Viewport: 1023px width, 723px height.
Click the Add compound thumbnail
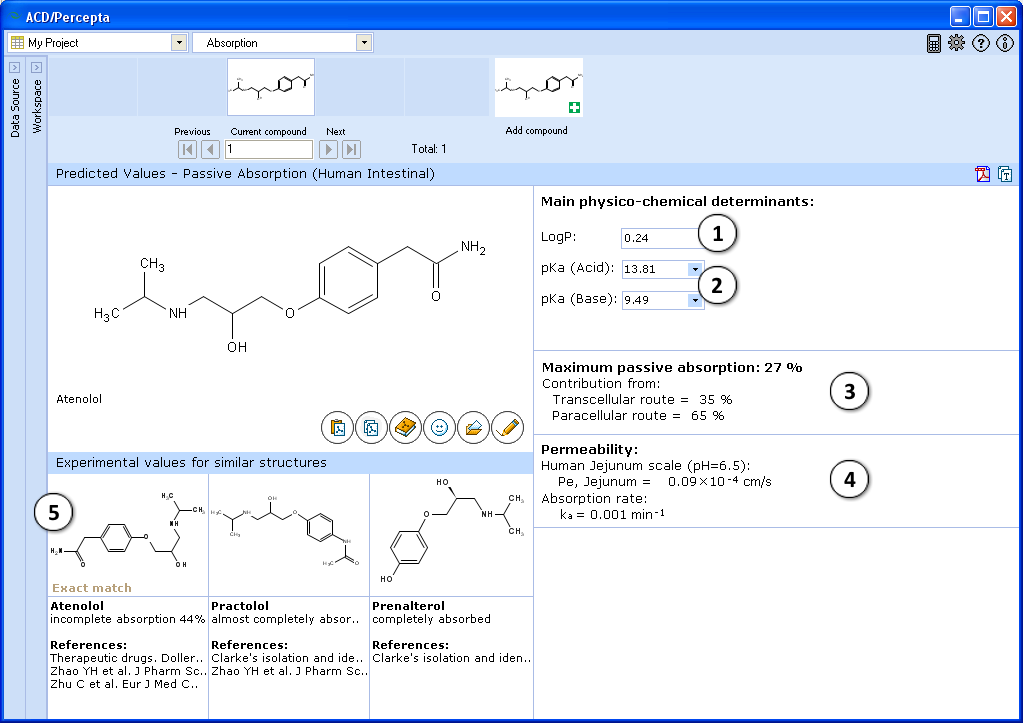coord(539,87)
